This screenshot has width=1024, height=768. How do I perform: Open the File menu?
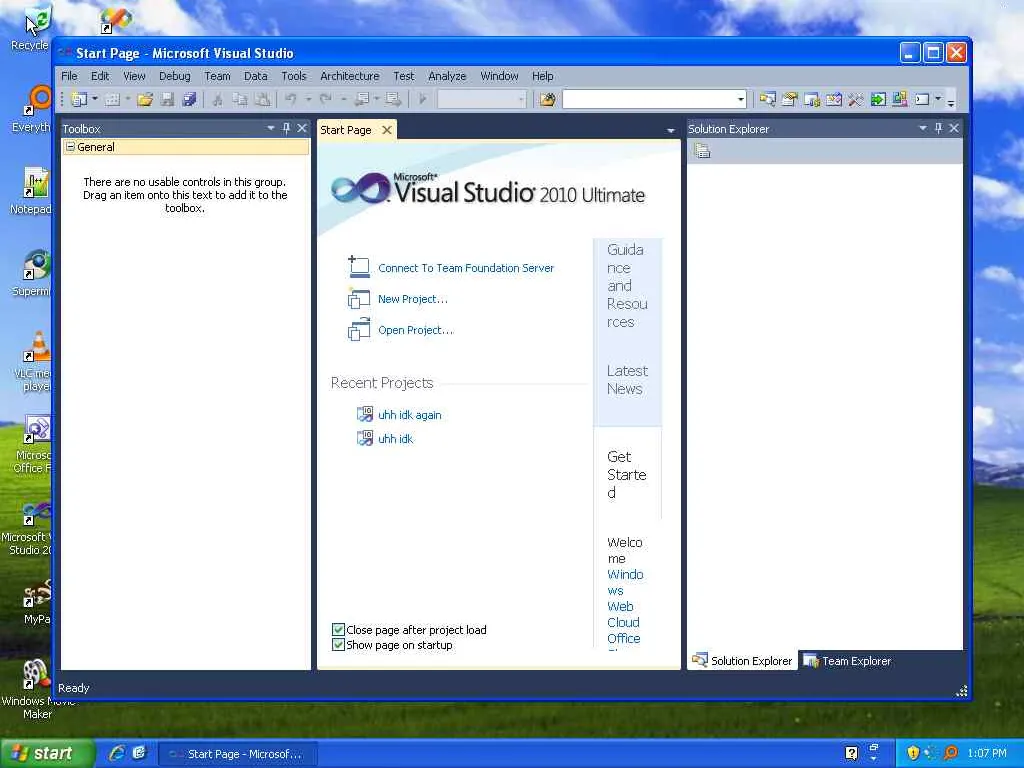pos(69,76)
